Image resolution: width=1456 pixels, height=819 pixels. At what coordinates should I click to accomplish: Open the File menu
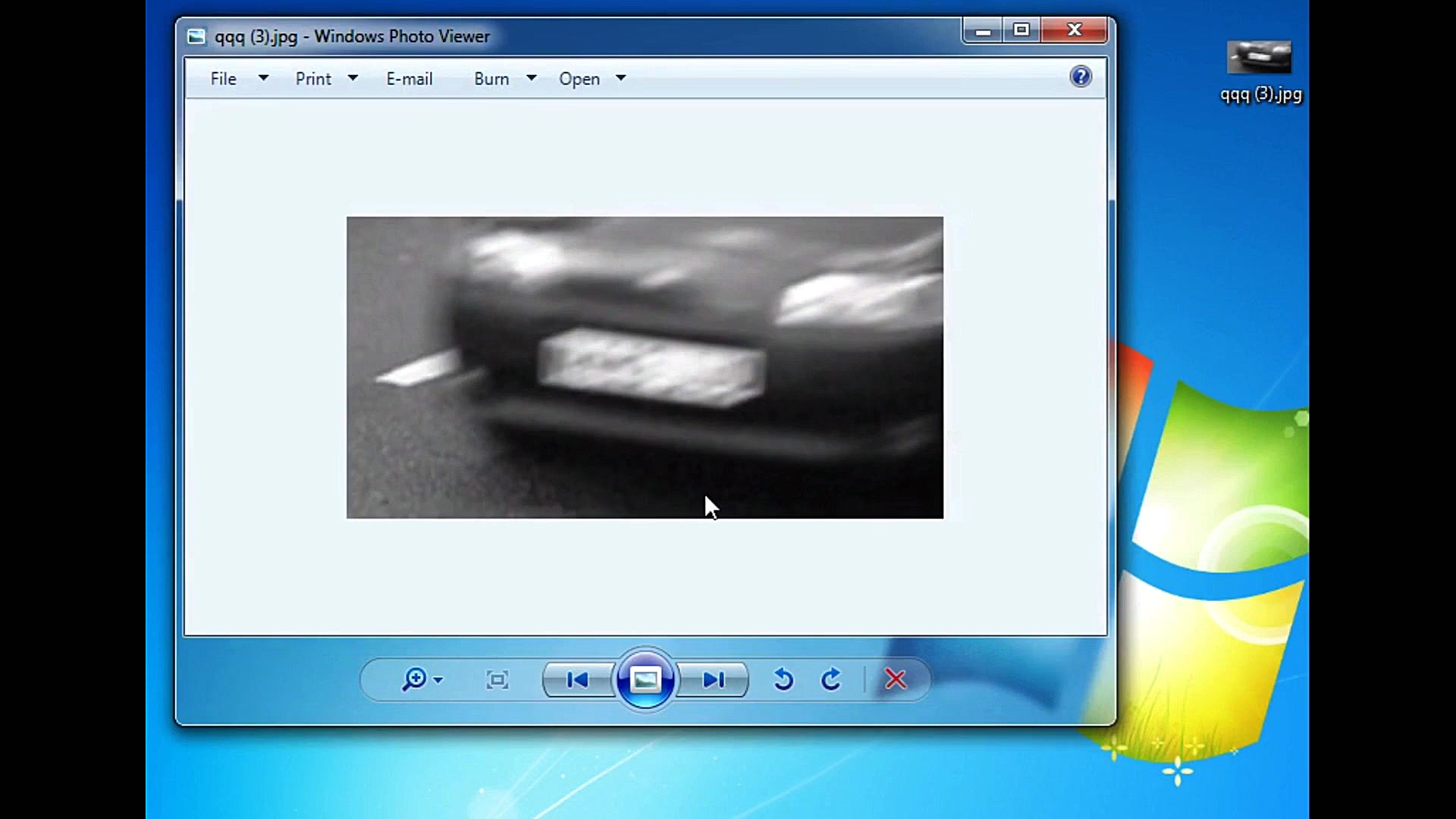223,79
